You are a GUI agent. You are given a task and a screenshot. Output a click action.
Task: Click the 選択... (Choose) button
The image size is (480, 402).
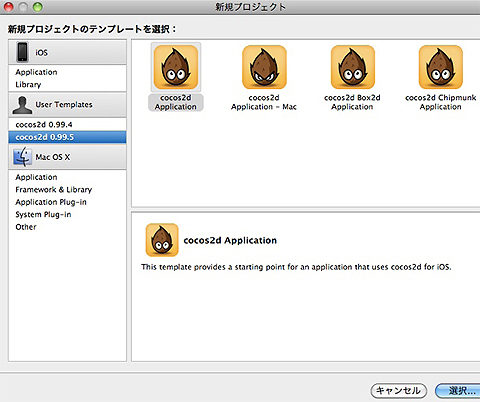(458, 390)
